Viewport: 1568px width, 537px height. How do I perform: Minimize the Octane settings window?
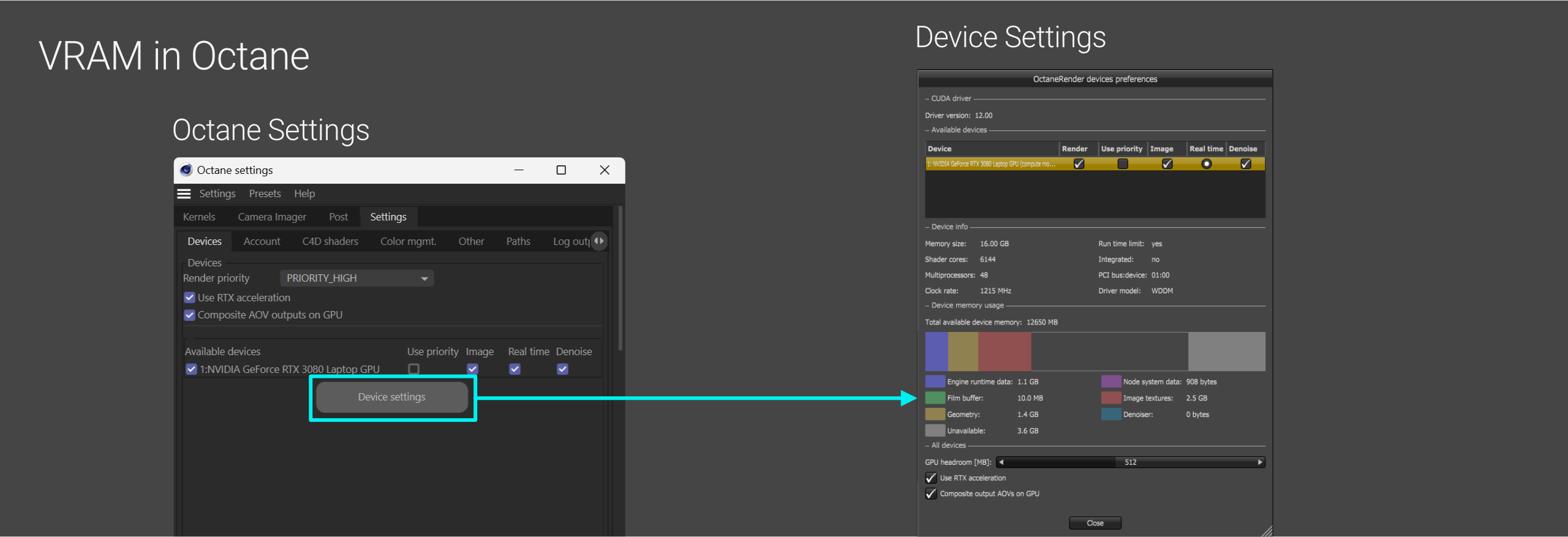pyautogui.click(x=519, y=170)
